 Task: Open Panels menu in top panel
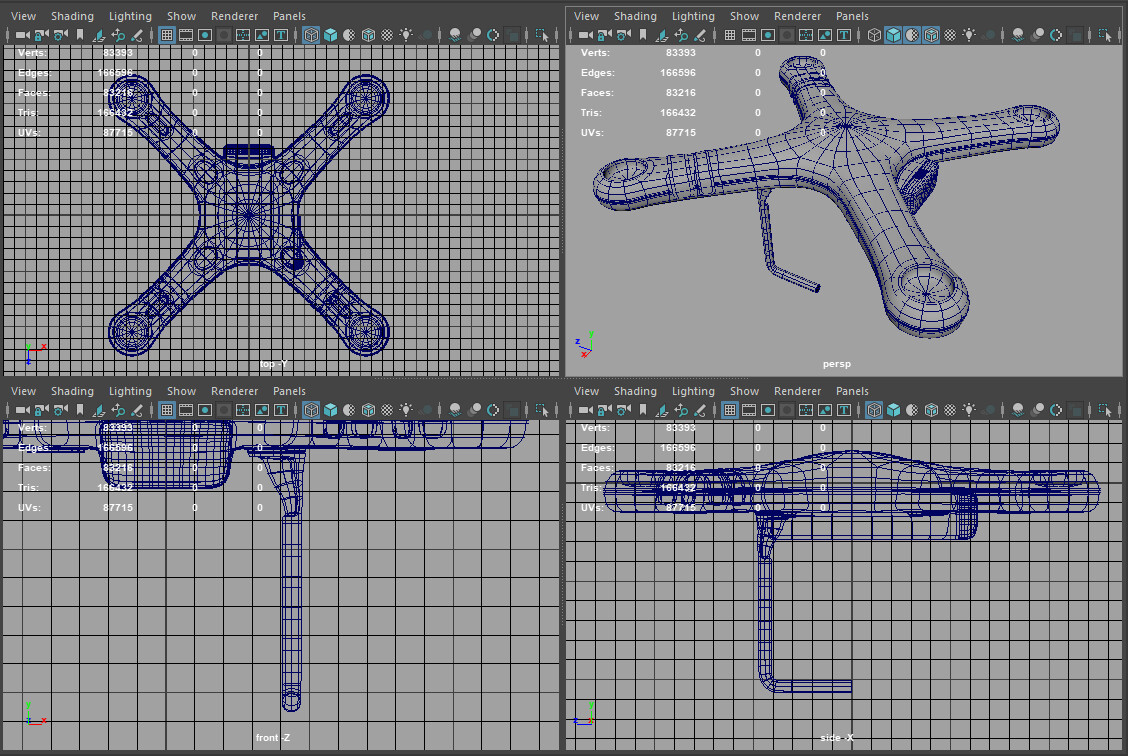tap(289, 16)
